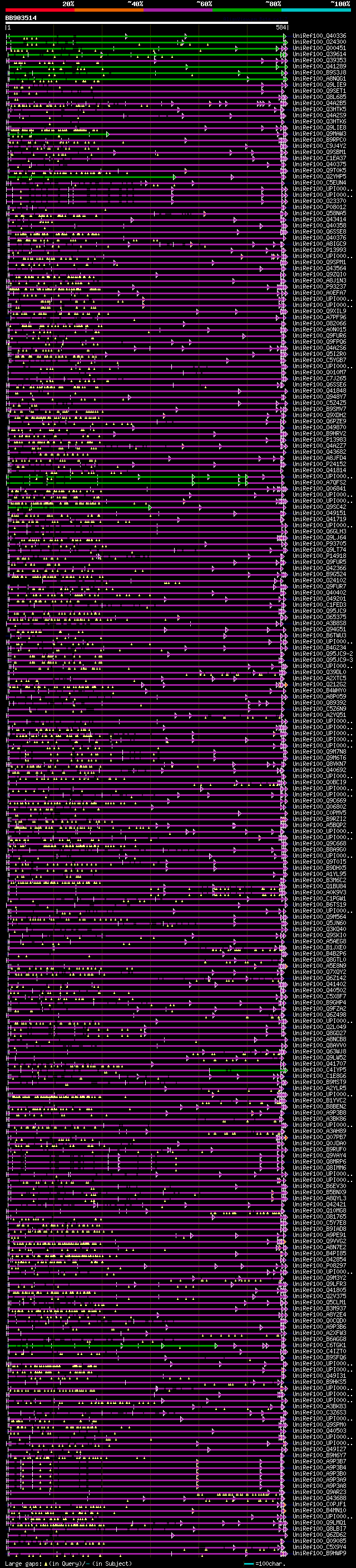The image size is (356, 1568).
Task: Select the UniRef100_Q24300 hit label
Action: coord(319,42)
